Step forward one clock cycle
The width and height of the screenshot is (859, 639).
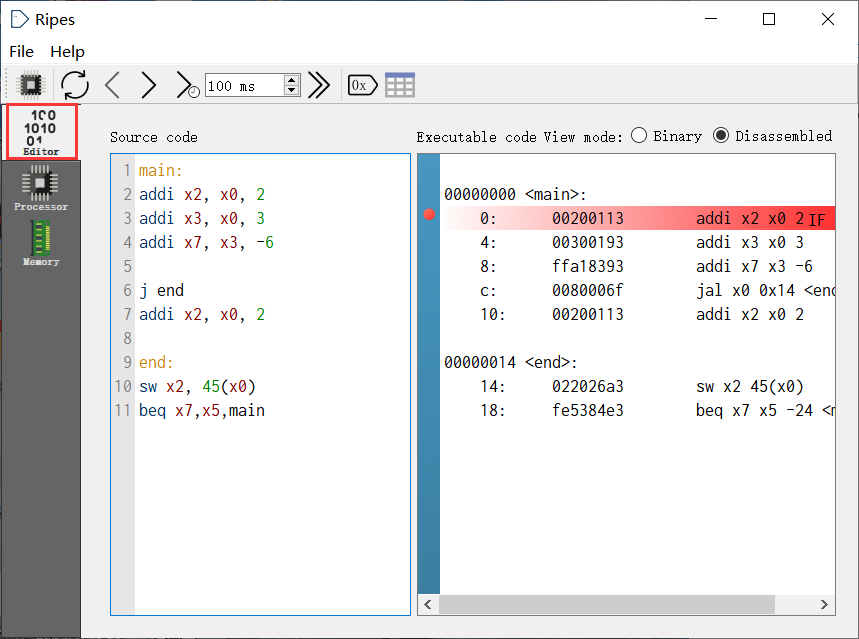pyautogui.click(x=148, y=85)
